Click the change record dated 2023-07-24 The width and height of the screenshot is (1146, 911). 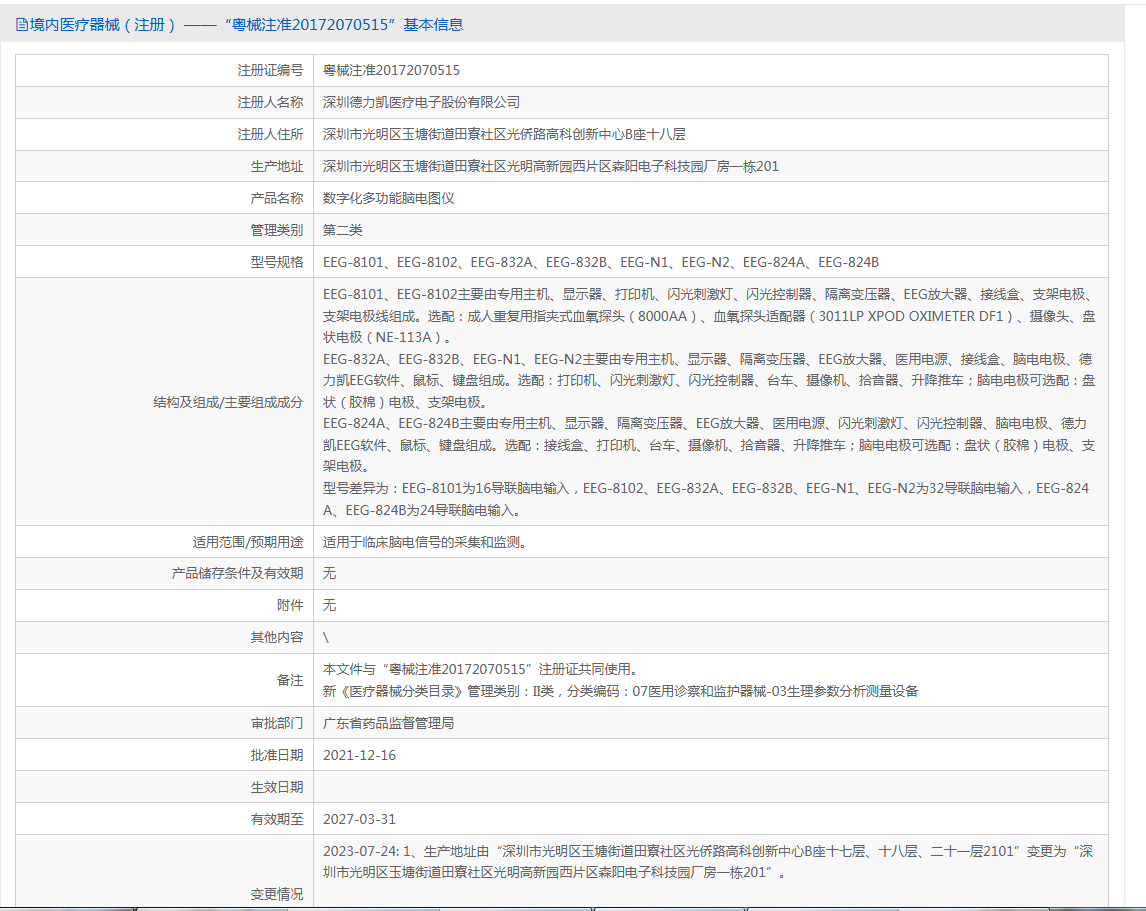point(708,862)
